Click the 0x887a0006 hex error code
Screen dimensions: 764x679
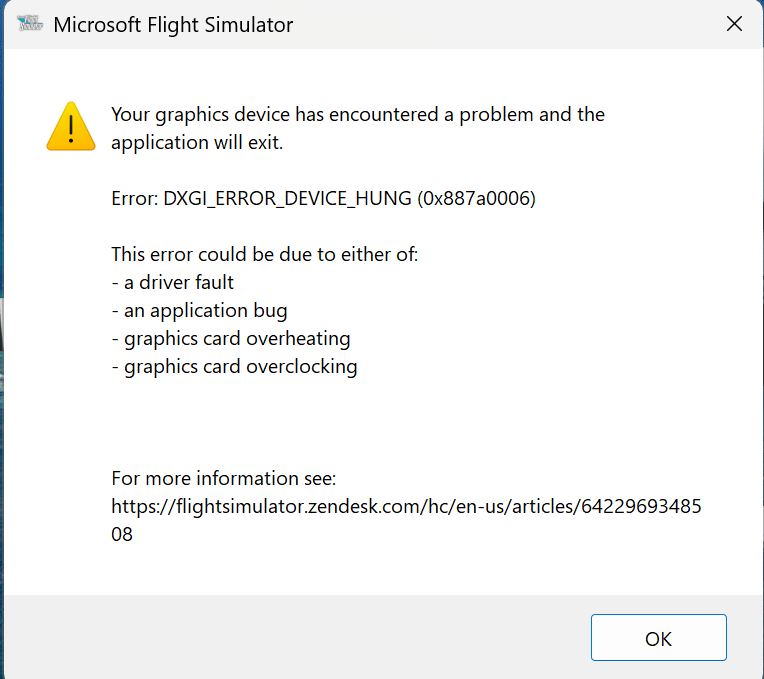pos(478,199)
